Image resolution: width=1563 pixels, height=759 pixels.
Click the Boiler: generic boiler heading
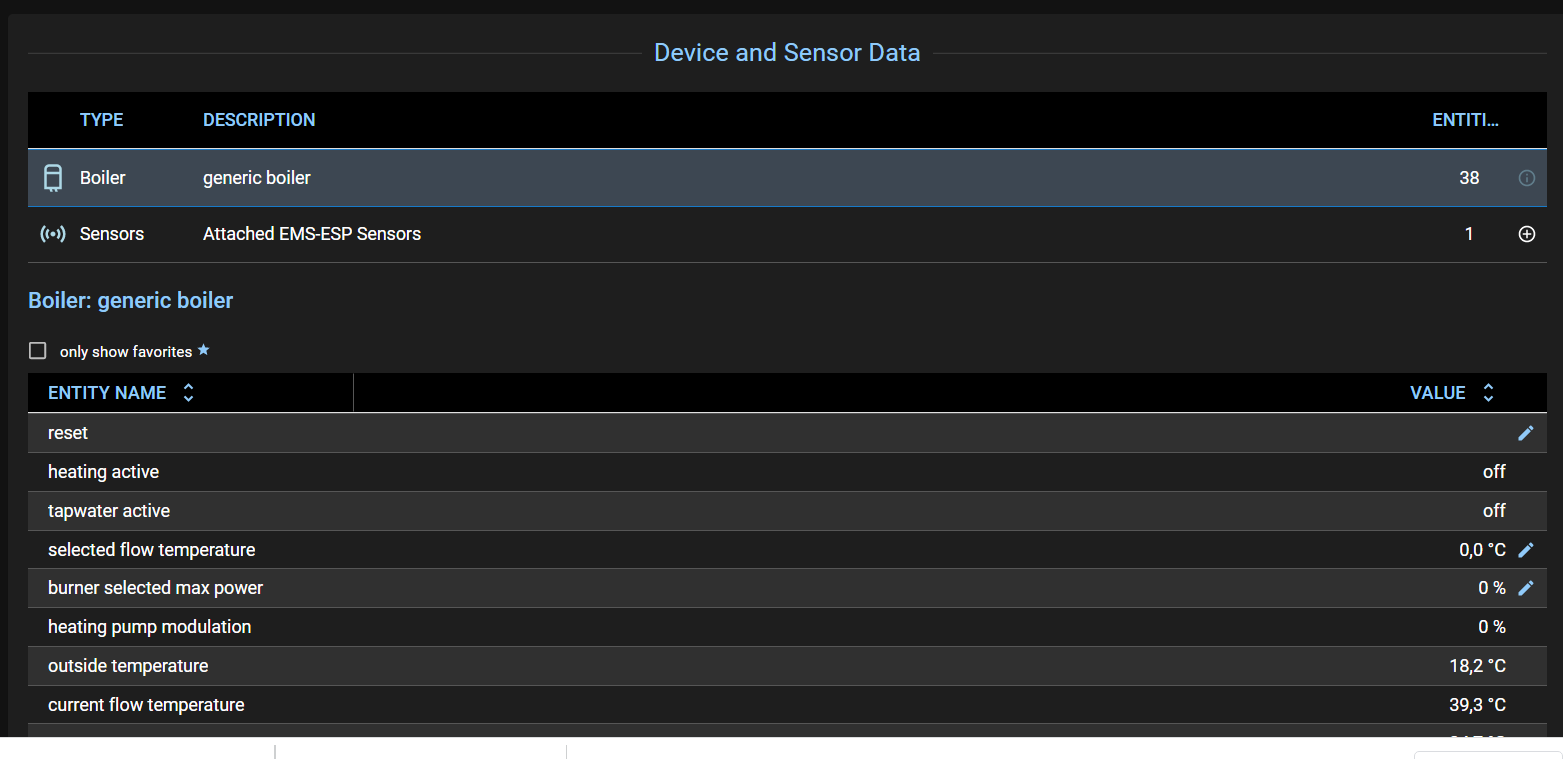[130, 300]
